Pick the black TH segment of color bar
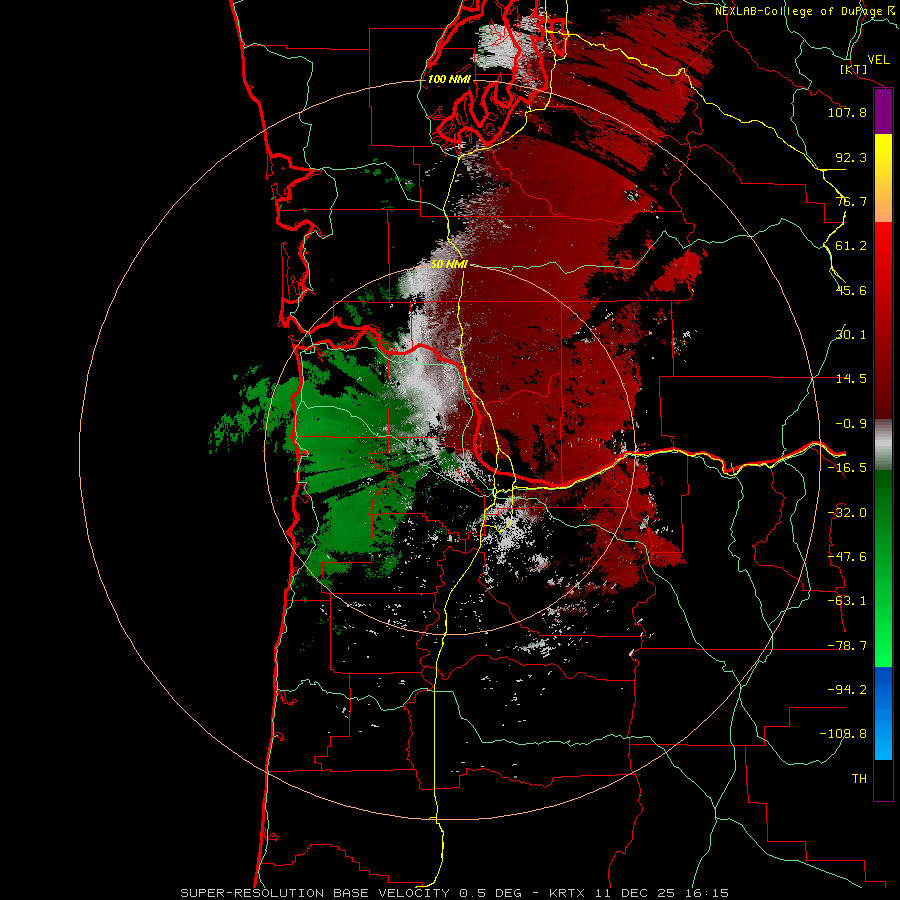900x900 pixels. 883,779
